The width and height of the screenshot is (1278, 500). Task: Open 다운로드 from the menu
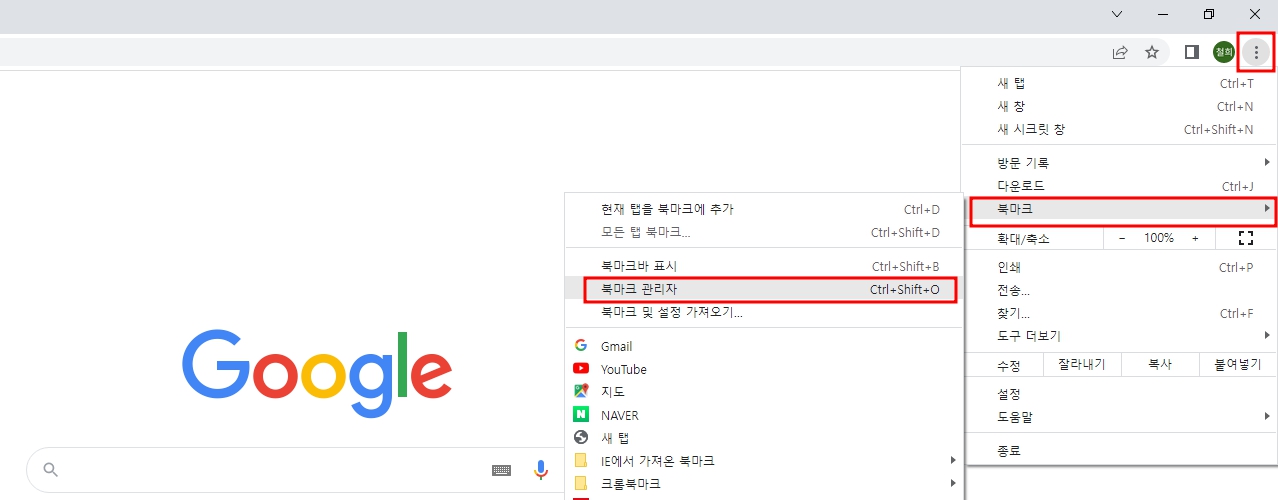pos(1121,186)
